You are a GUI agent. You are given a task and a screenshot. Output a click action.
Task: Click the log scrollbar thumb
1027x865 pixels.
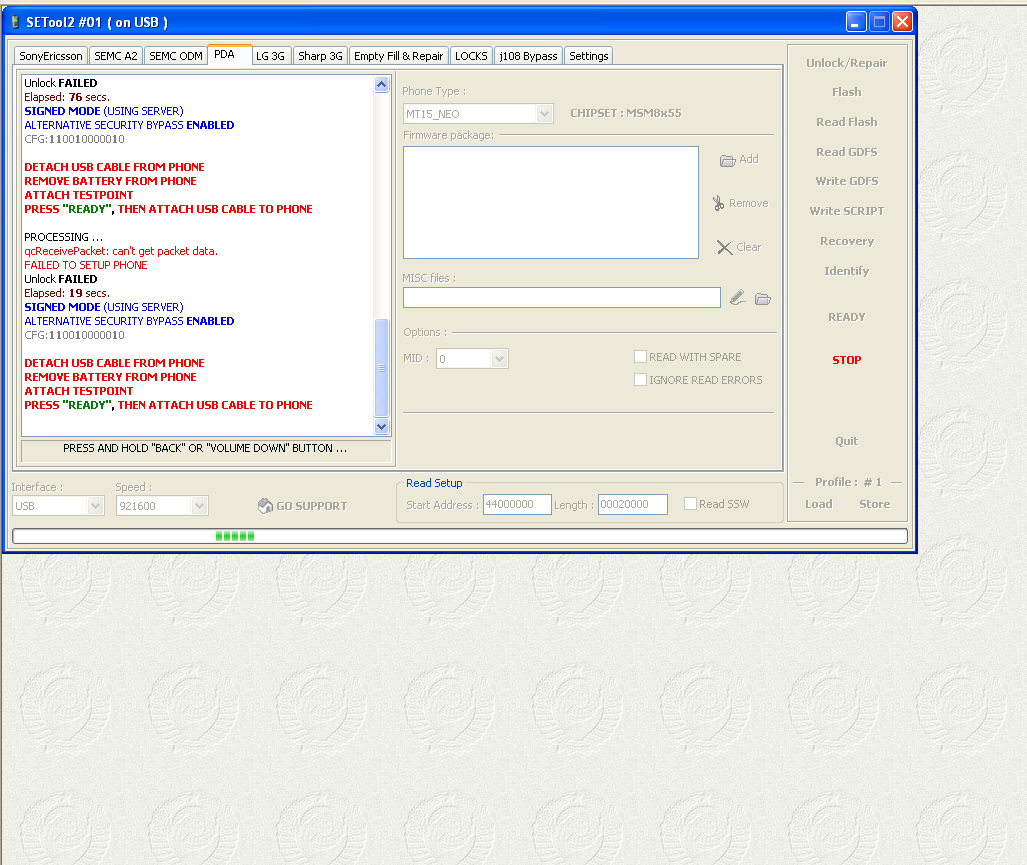click(x=382, y=367)
